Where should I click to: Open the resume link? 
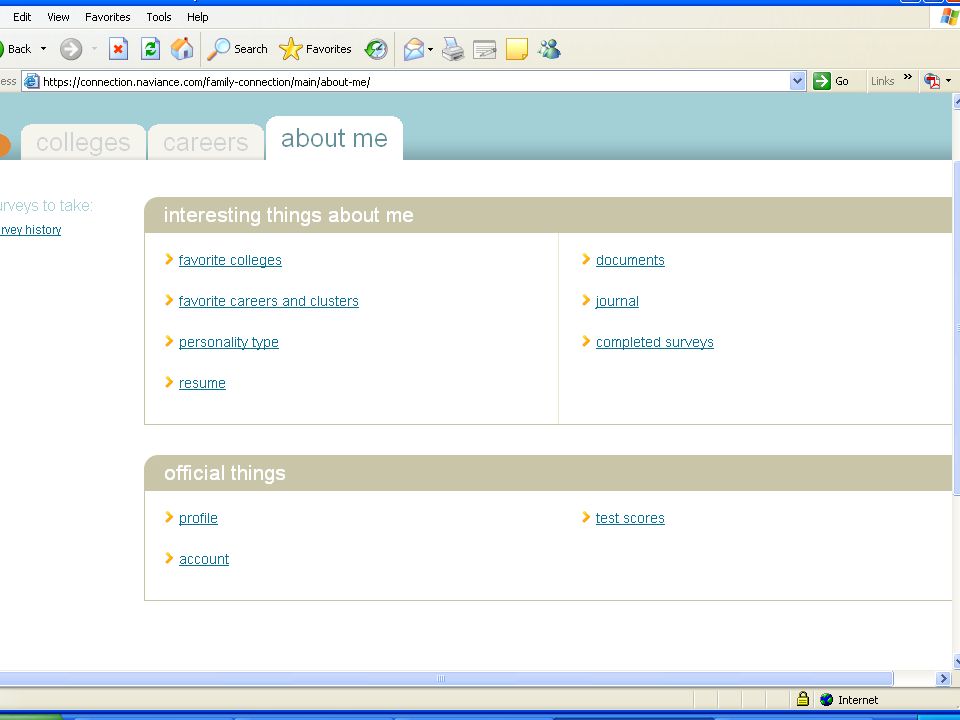click(x=202, y=383)
